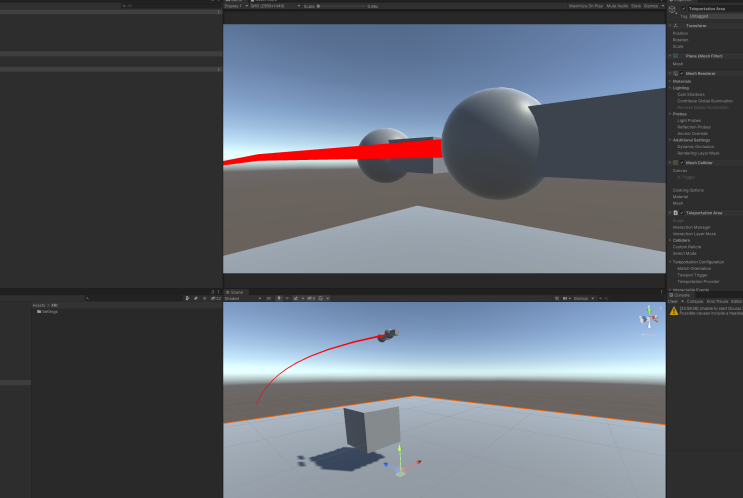
Task: Toggle Scene view lighting icon
Action: (279, 299)
